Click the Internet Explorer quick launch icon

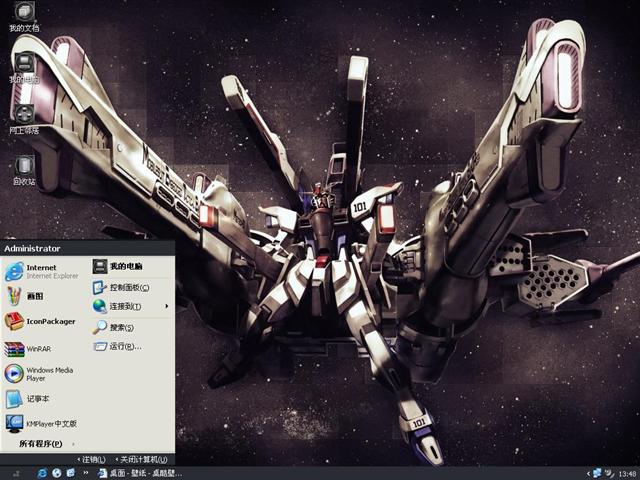(x=42, y=473)
